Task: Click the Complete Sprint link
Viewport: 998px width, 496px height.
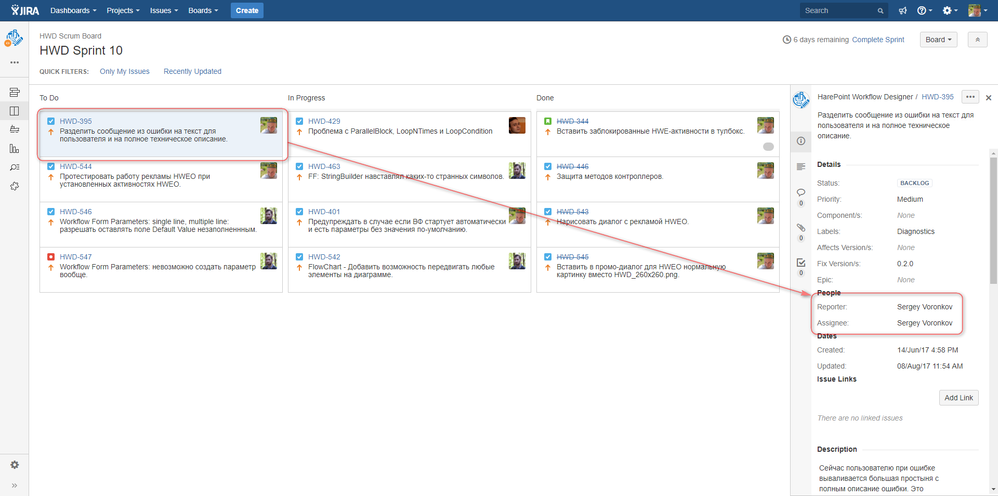Action: click(x=878, y=39)
